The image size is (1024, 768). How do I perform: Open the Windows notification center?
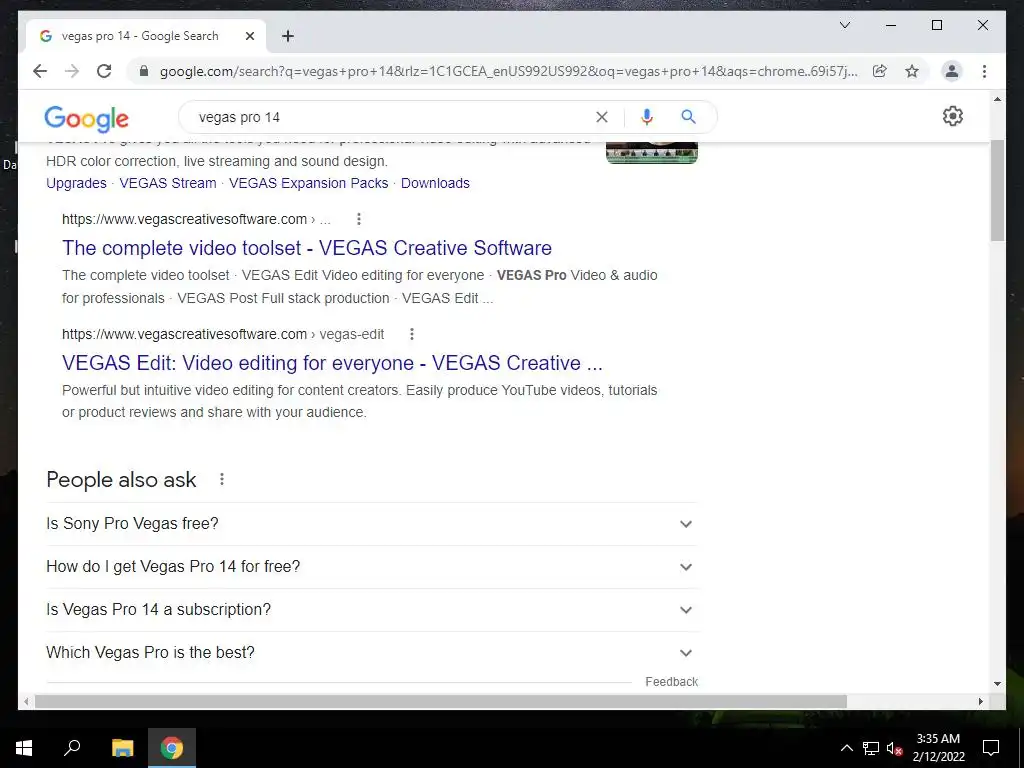(x=991, y=748)
